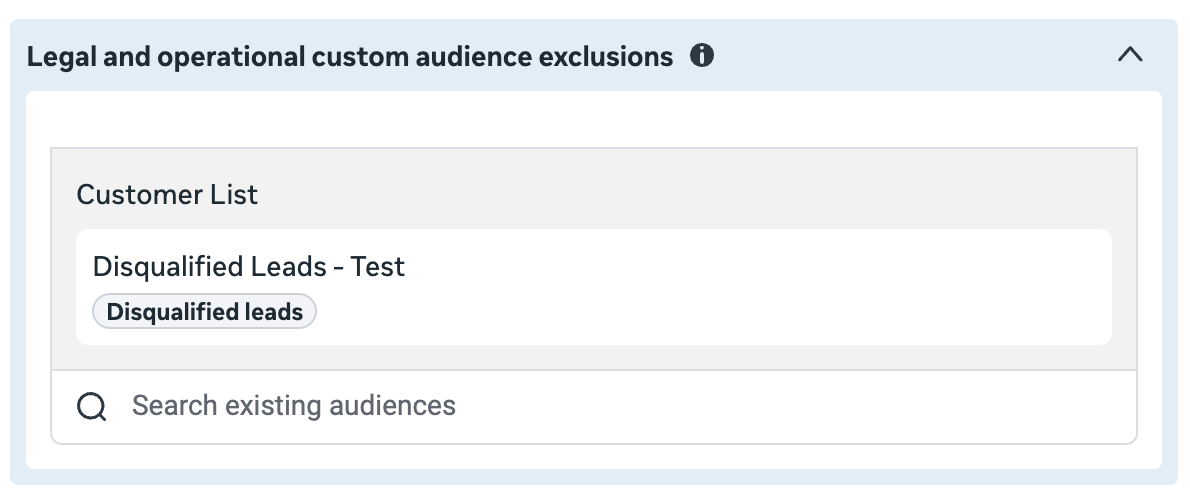Click the info icon beside exclusions title
This screenshot has height=496, width=1190.
(x=702, y=55)
